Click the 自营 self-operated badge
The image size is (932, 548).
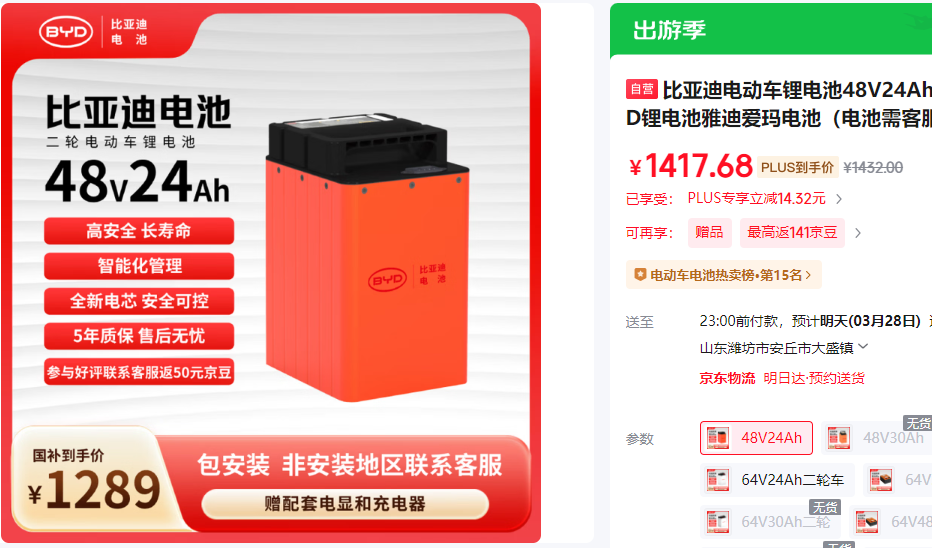[x=641, y=89]
